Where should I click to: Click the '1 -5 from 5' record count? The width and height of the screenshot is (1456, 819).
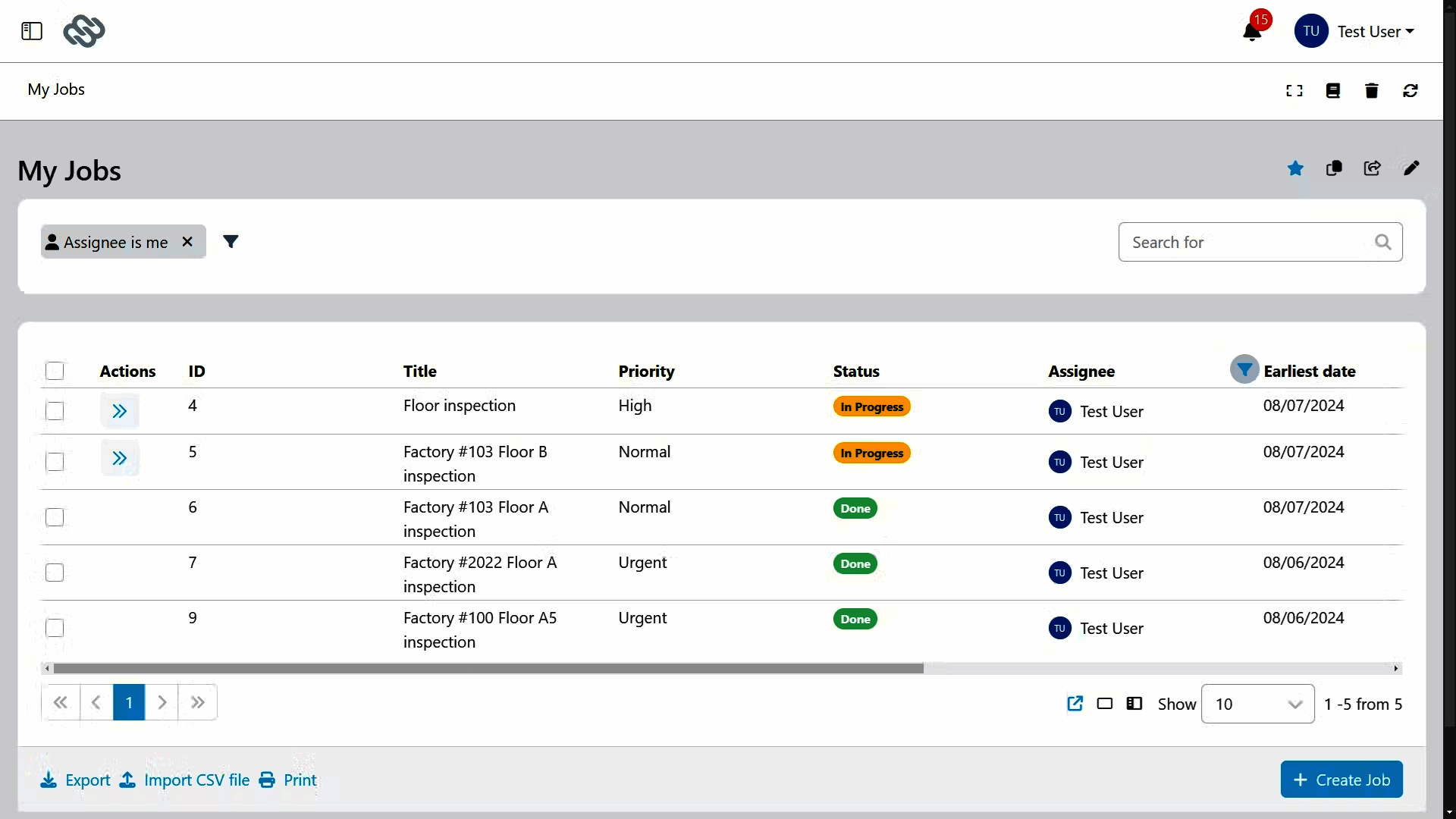(1363, 704)
